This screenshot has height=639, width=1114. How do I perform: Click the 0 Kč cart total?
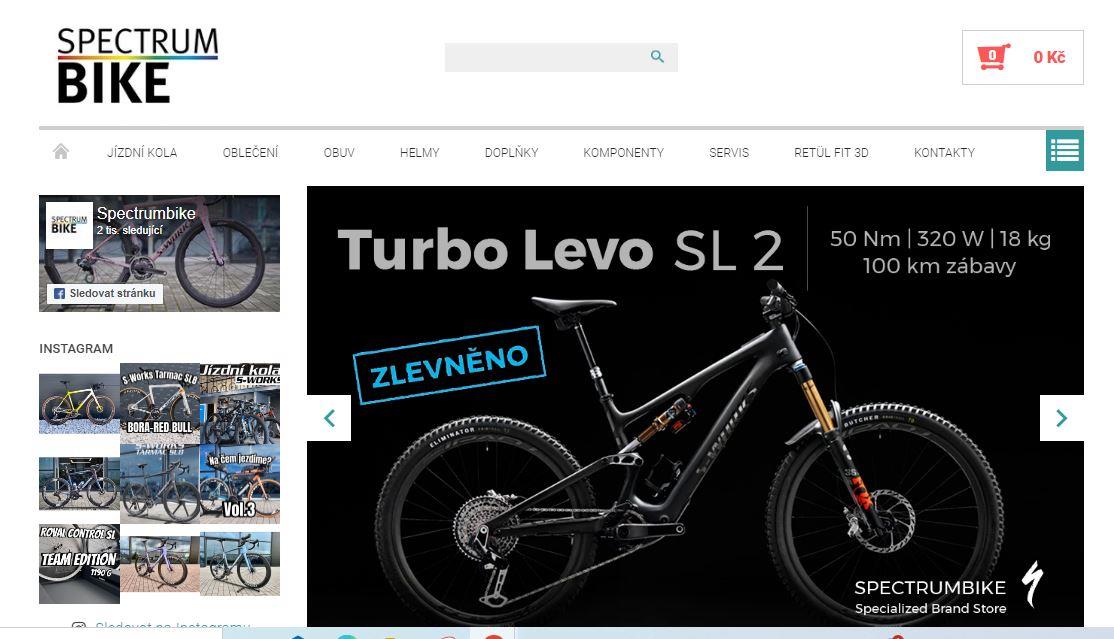[x=1049, y=57]
